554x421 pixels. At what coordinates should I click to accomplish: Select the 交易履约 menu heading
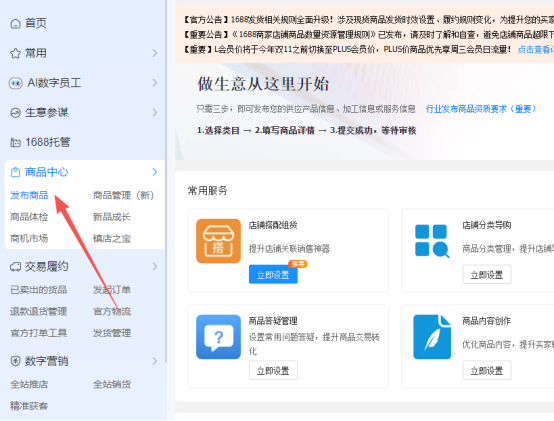coord(47,267)
